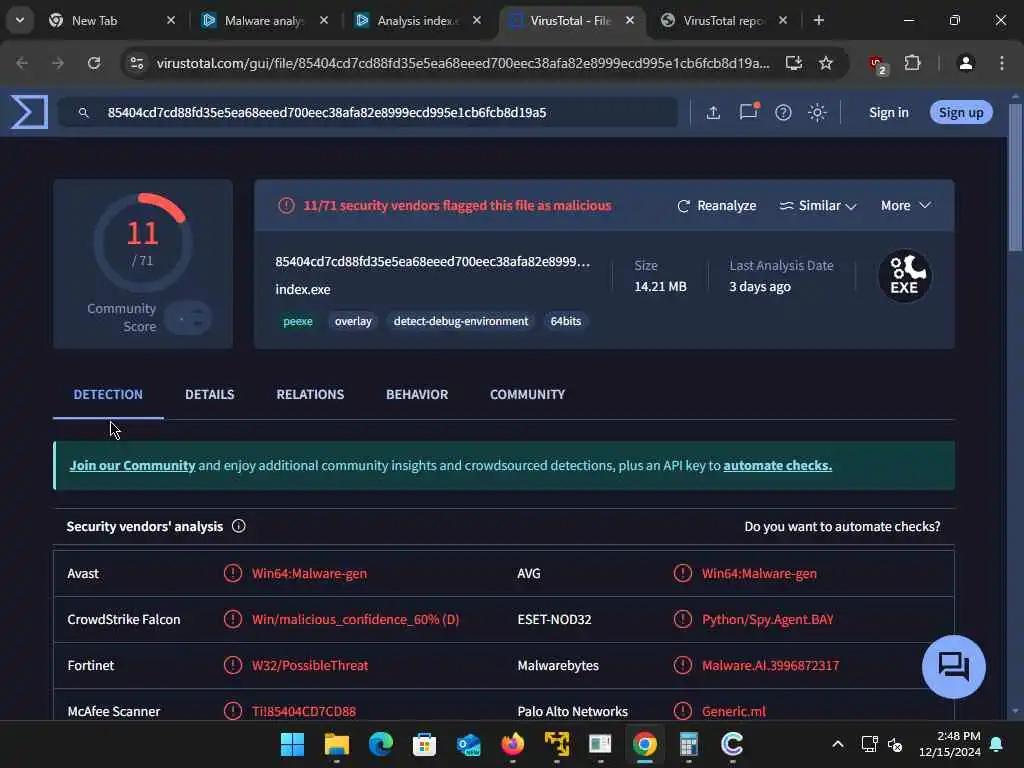Open a new browser tab with plus button
The image size is (1024, 768).
pyautogui.click(x=818, y=20)
